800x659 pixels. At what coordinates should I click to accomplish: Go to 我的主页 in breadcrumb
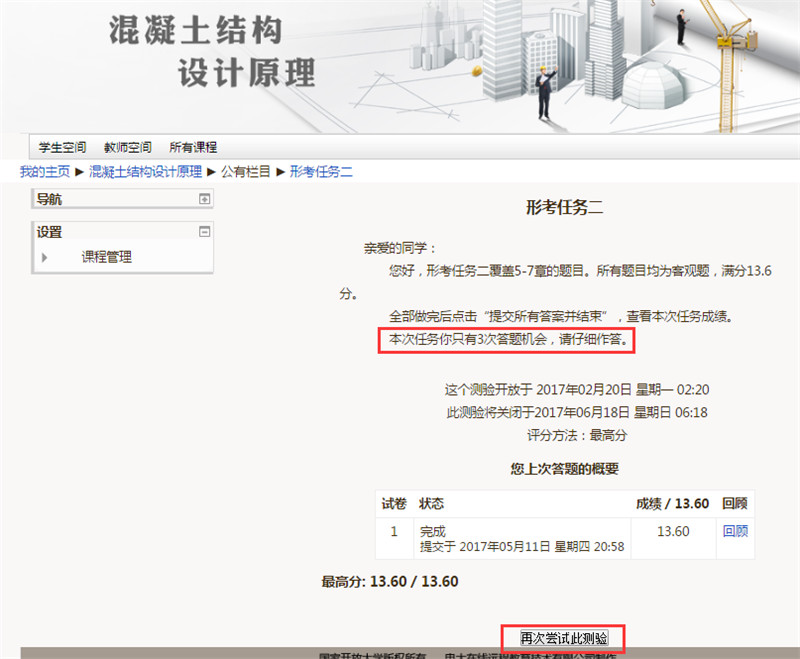45,172
